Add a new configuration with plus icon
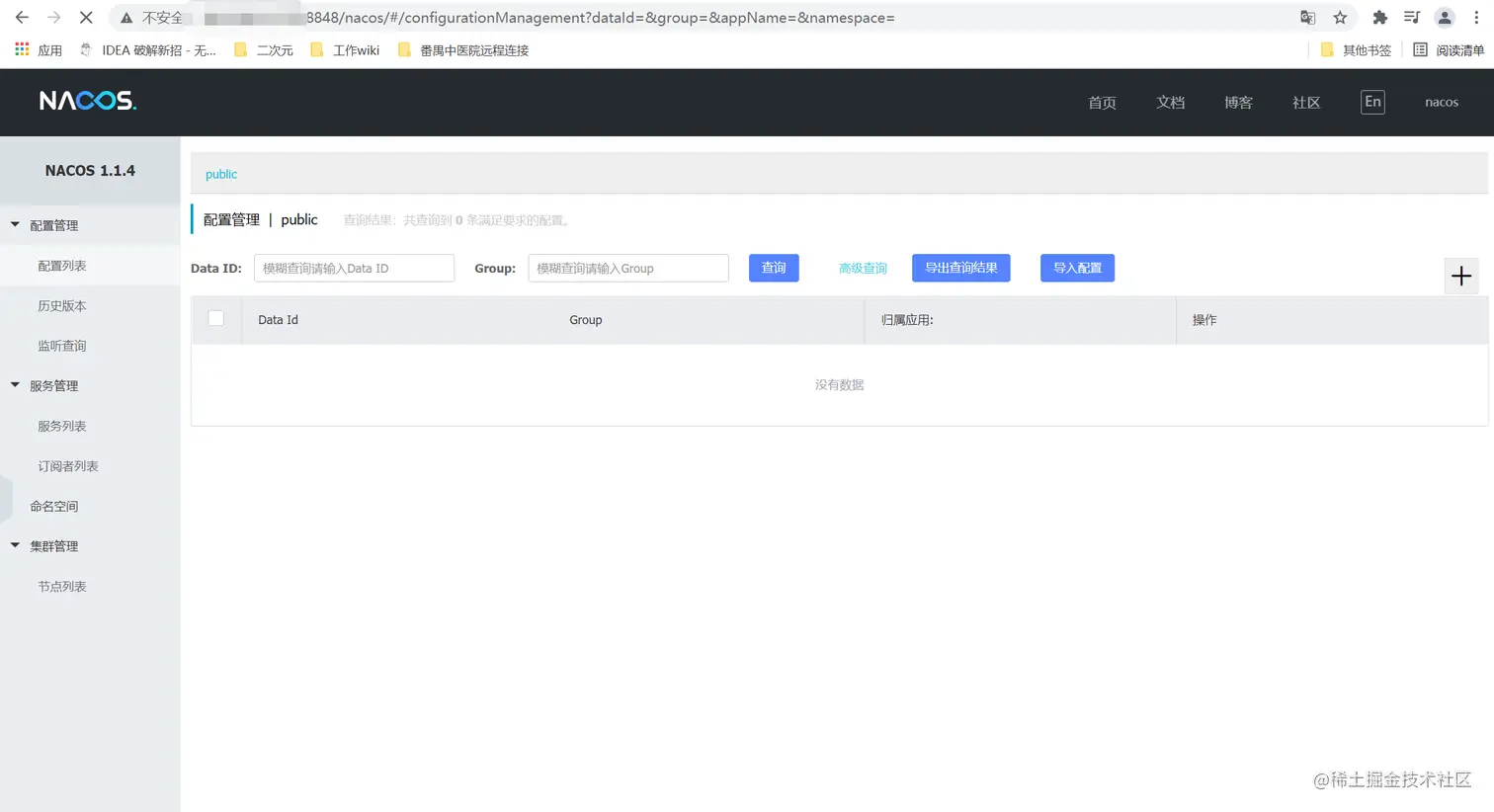The image size is (1494, 812). [x=1461, y=277]
